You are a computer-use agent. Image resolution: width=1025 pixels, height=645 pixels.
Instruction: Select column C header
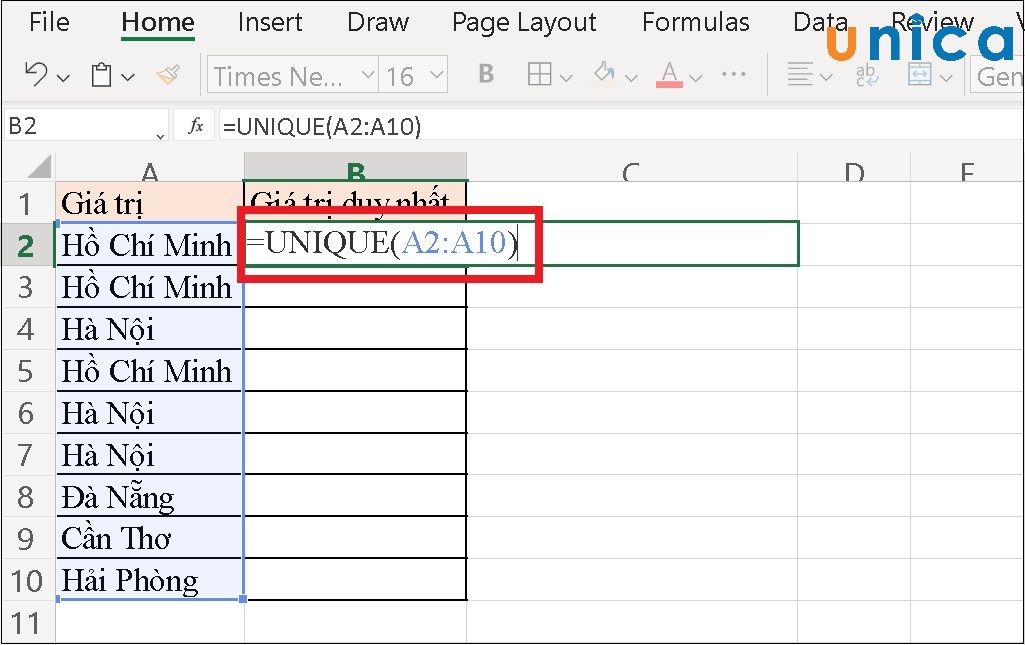coord(631,169)
